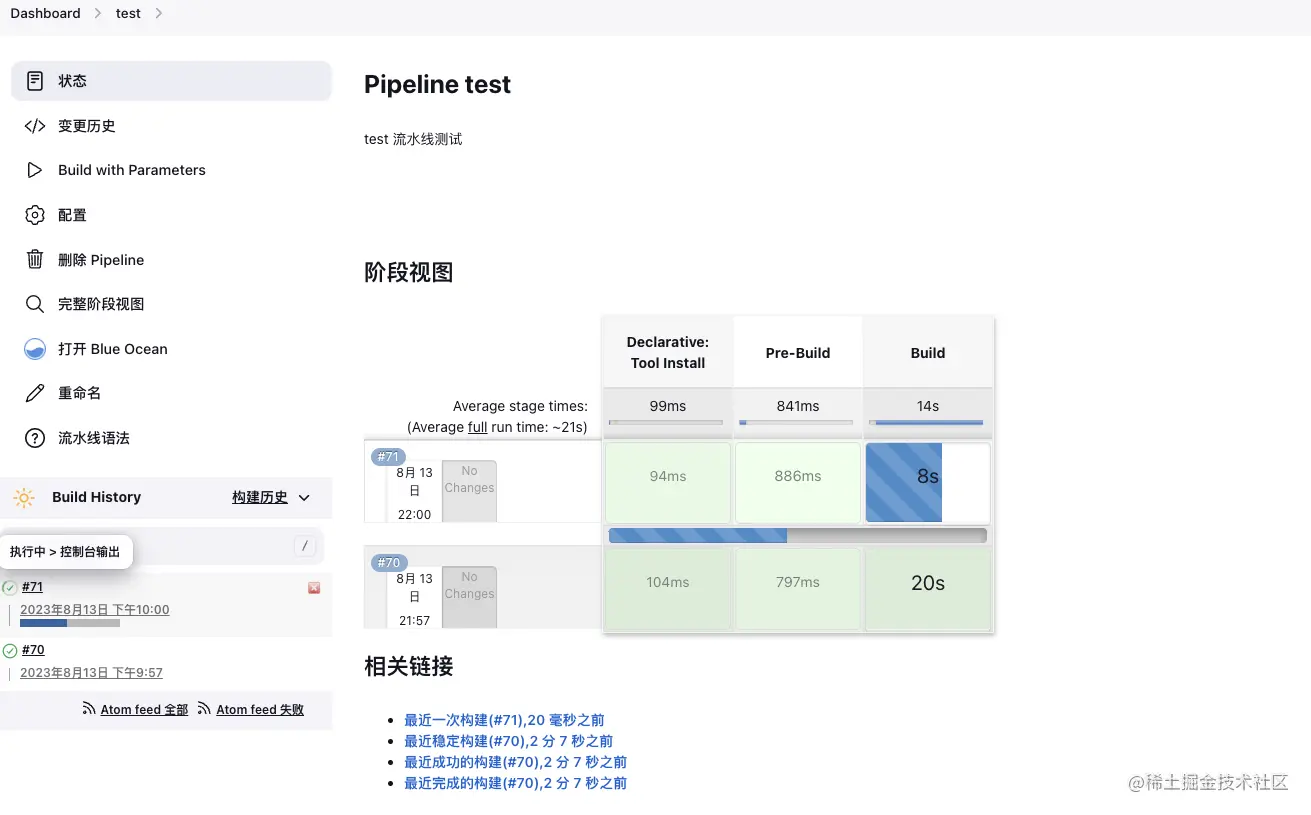
Task: Open the last stable build (#70) link
Action: pos(508,741)
